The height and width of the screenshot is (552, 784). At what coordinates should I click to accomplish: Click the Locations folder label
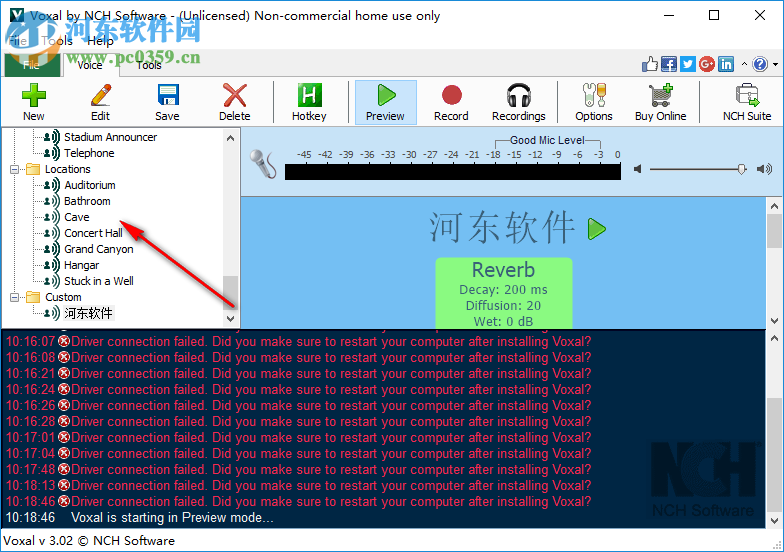tap(68, 169)
